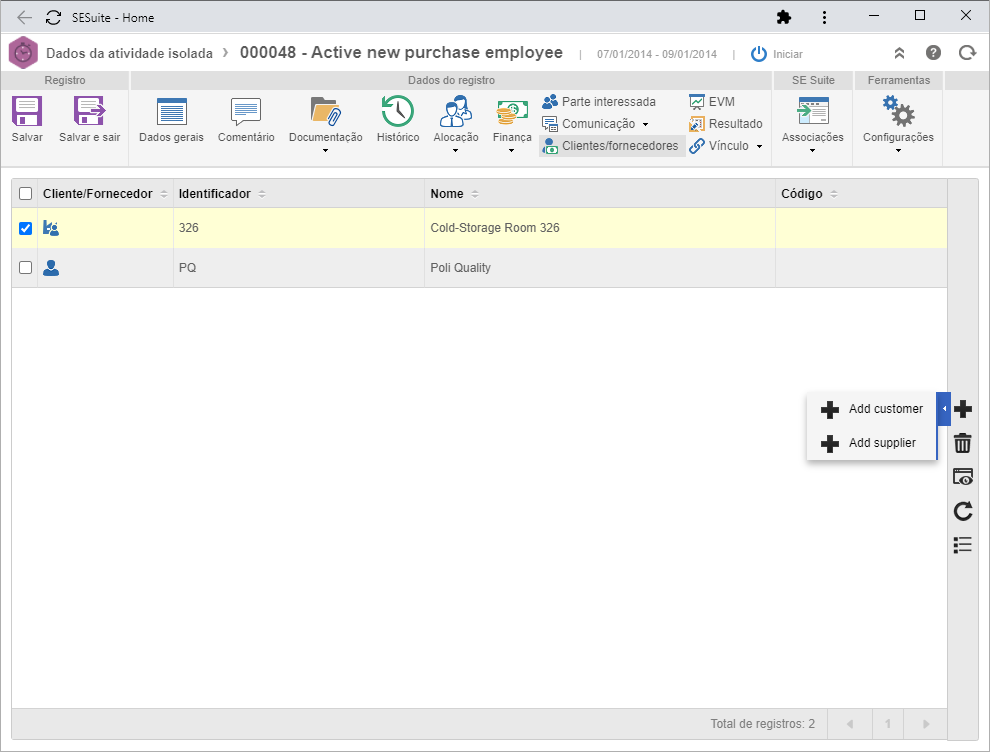Click the refresh arrow in right sidebar
990x752 pixels.
[962, 511]
